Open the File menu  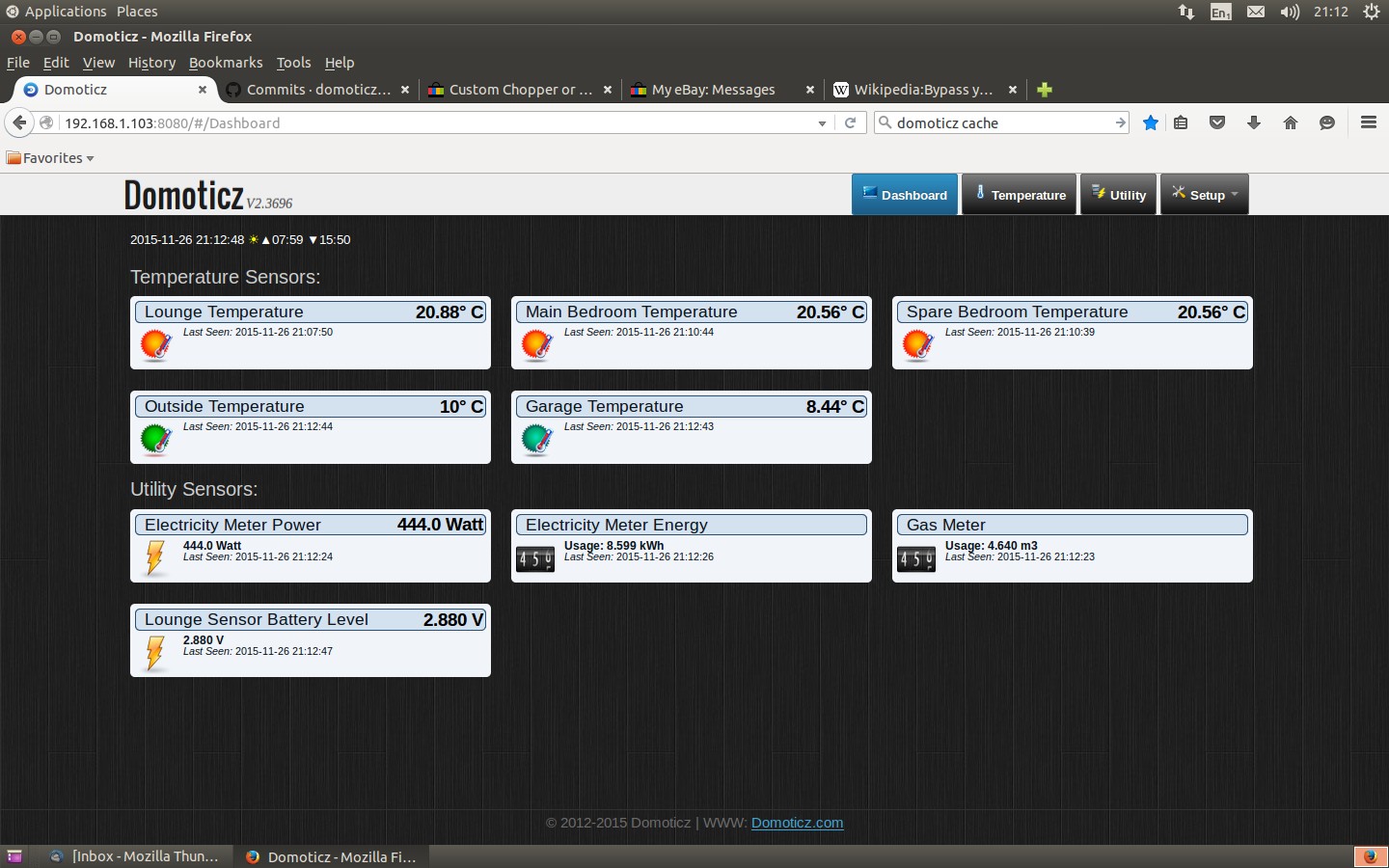pyautogui.click(x=18, y=63)
